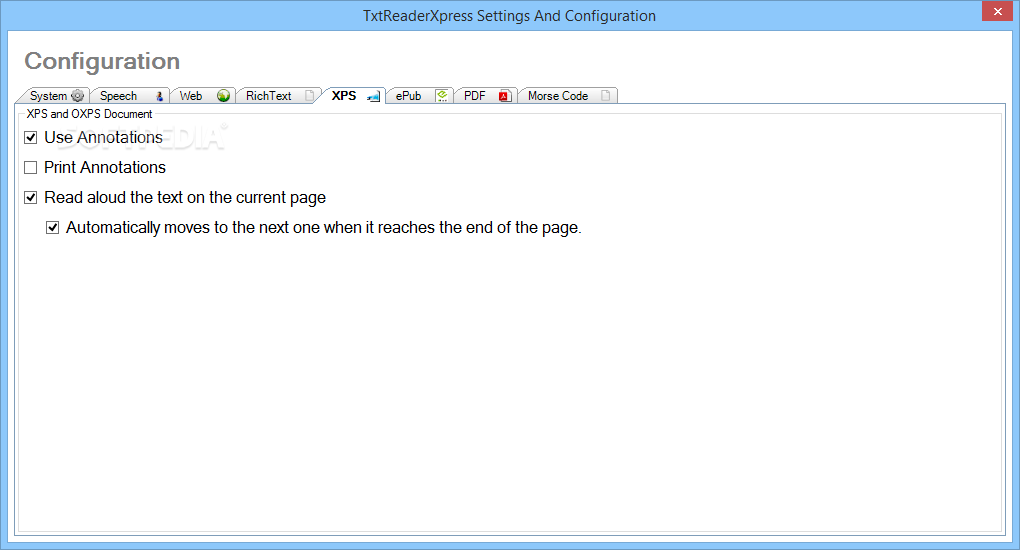Viewport: 1020px width, 550px height.
Task: Click the gear icon on System tab
Action: click(x=77, y=96)
